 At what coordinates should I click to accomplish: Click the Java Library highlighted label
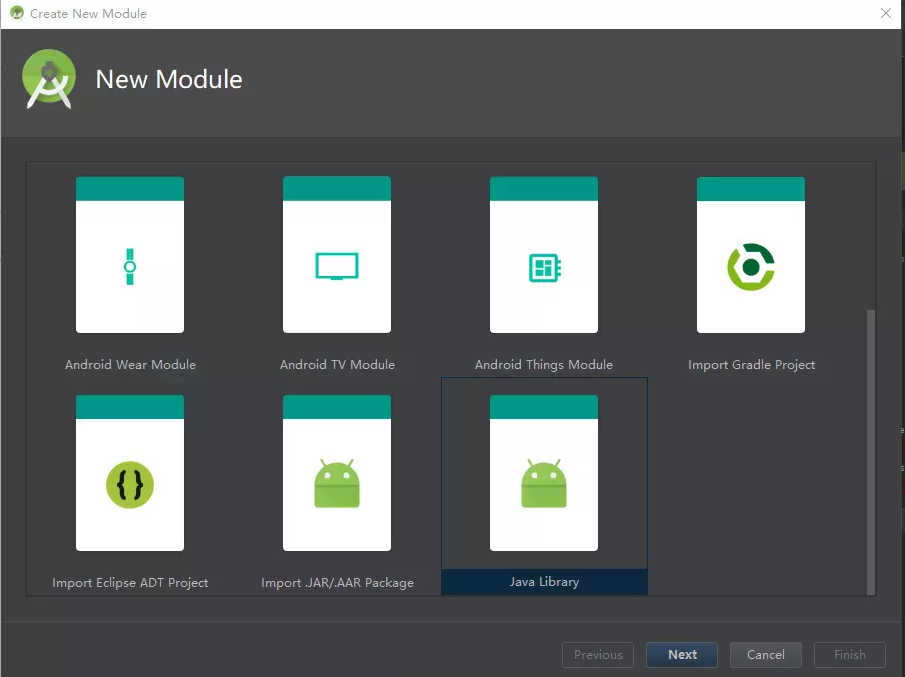coord(544,582)
